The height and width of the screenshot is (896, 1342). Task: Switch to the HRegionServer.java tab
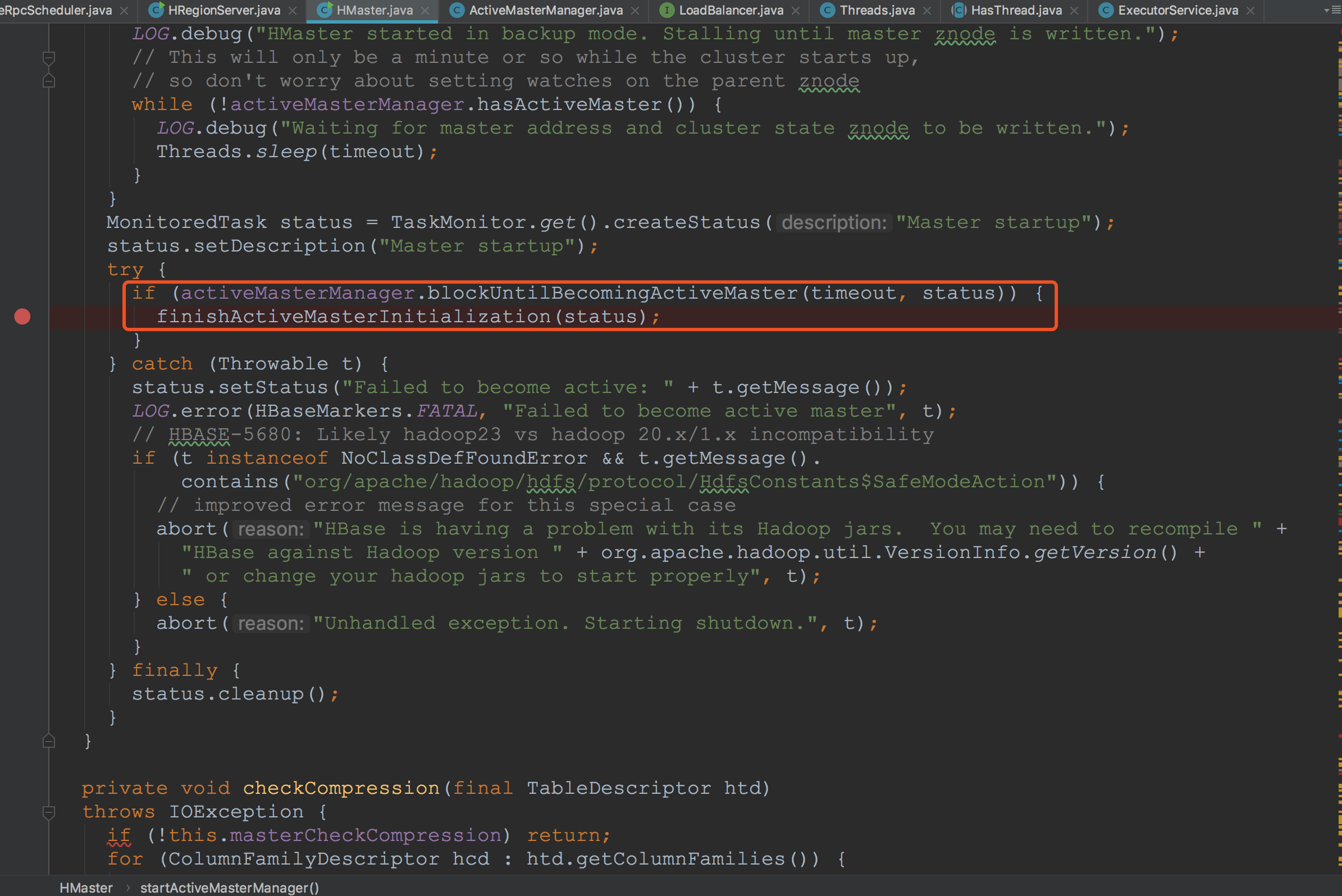pos(224,10)
